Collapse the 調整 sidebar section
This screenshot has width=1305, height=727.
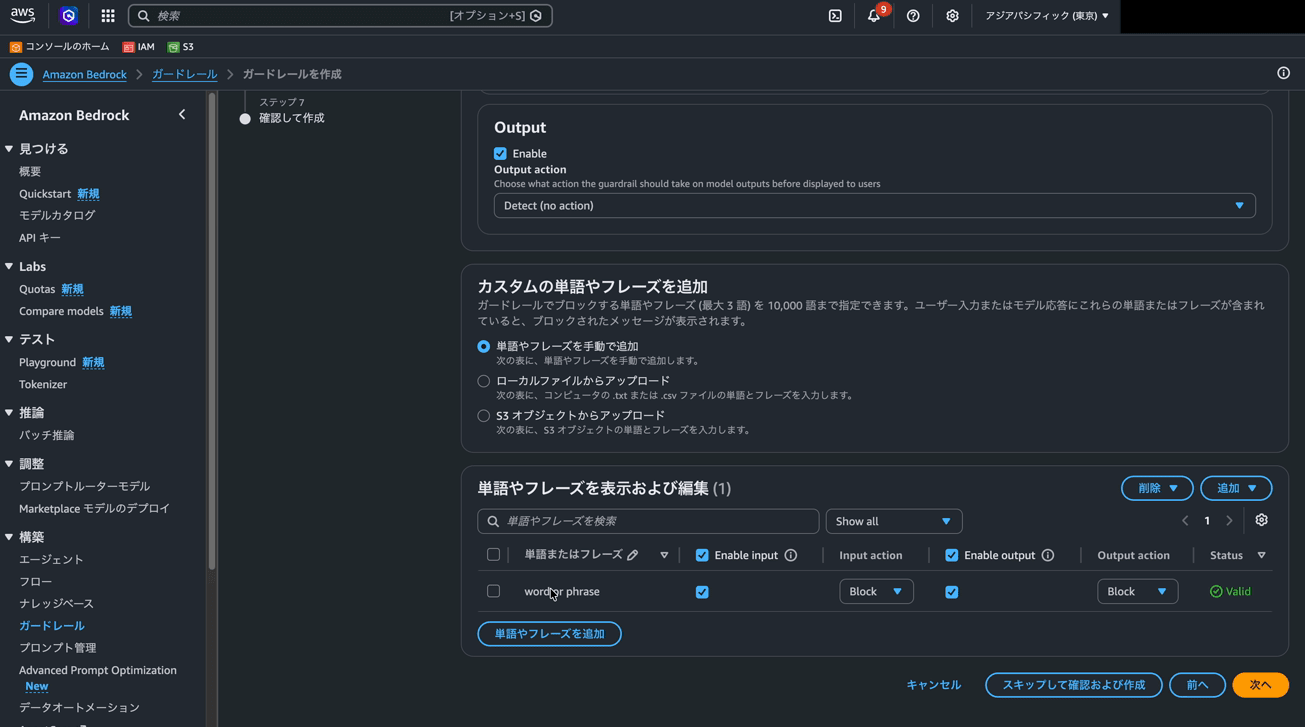9,464
